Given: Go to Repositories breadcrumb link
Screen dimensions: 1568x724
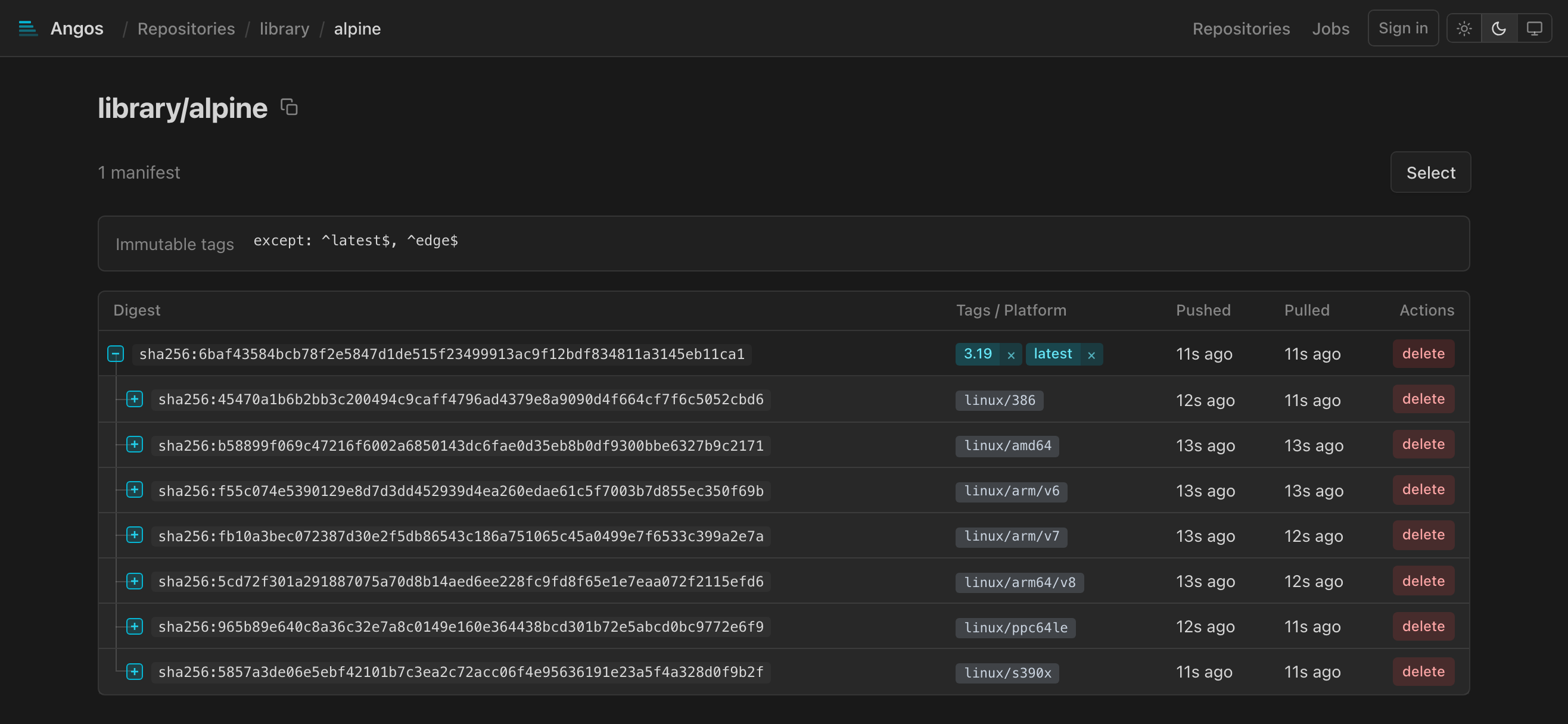Looking at the screenshot, I should [186, 29].
